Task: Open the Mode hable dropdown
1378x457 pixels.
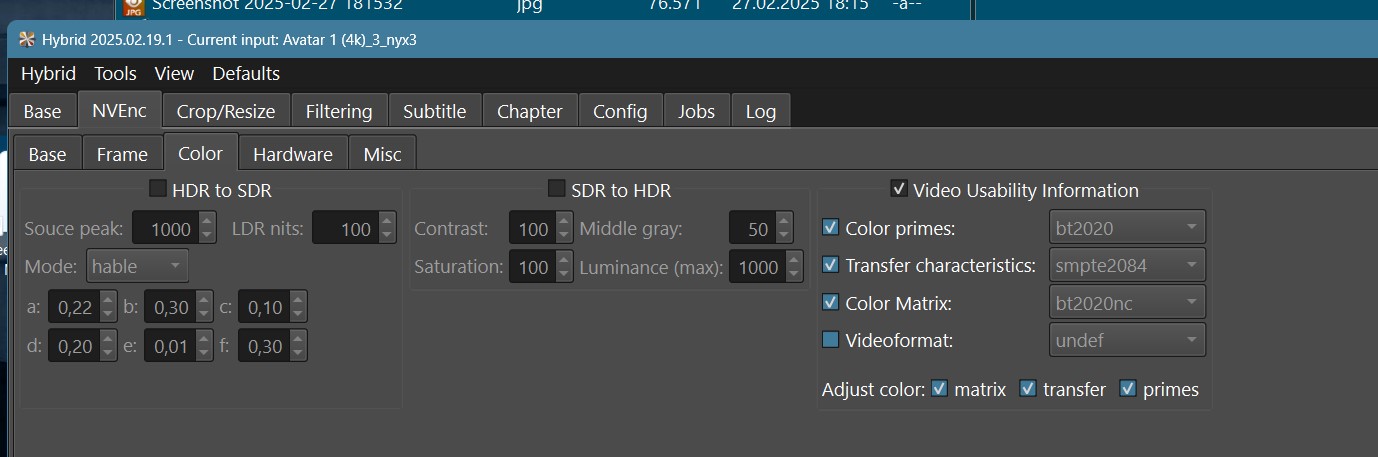Action: click(x=138, y=266)
